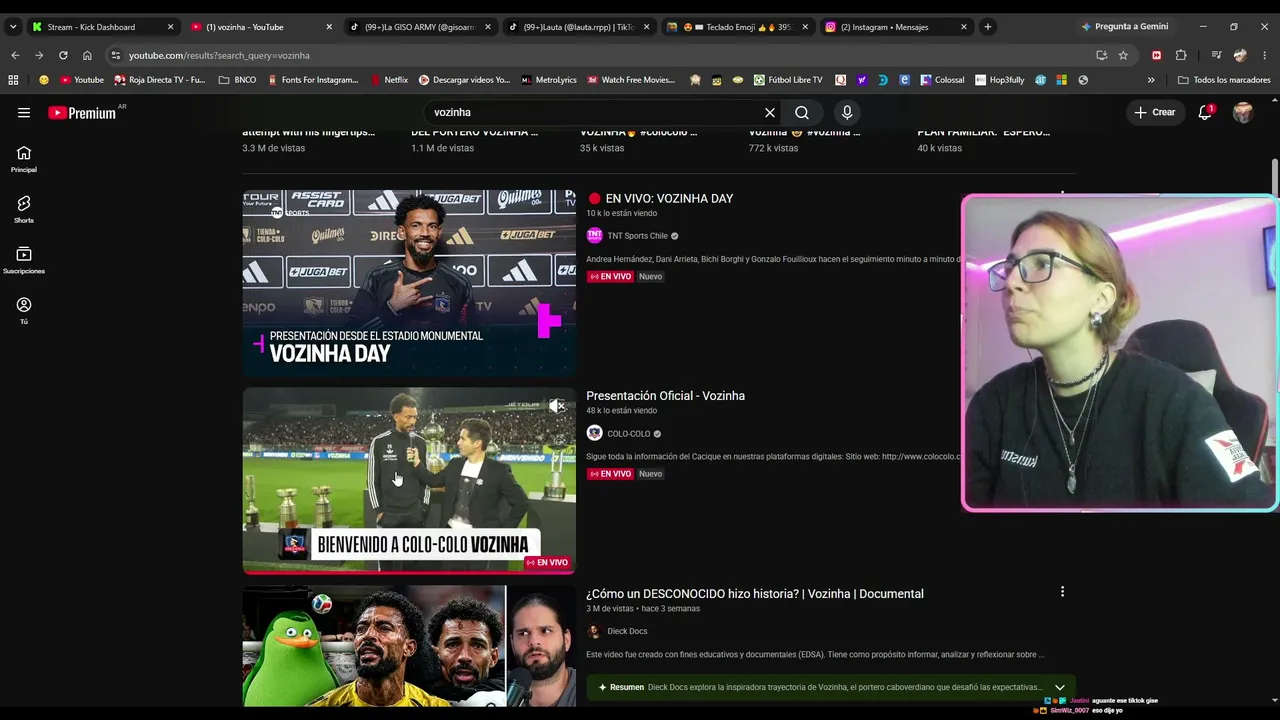1280x720 pixels.
Task: Open the Hop3fully bookmark
Action: [999, 80]
